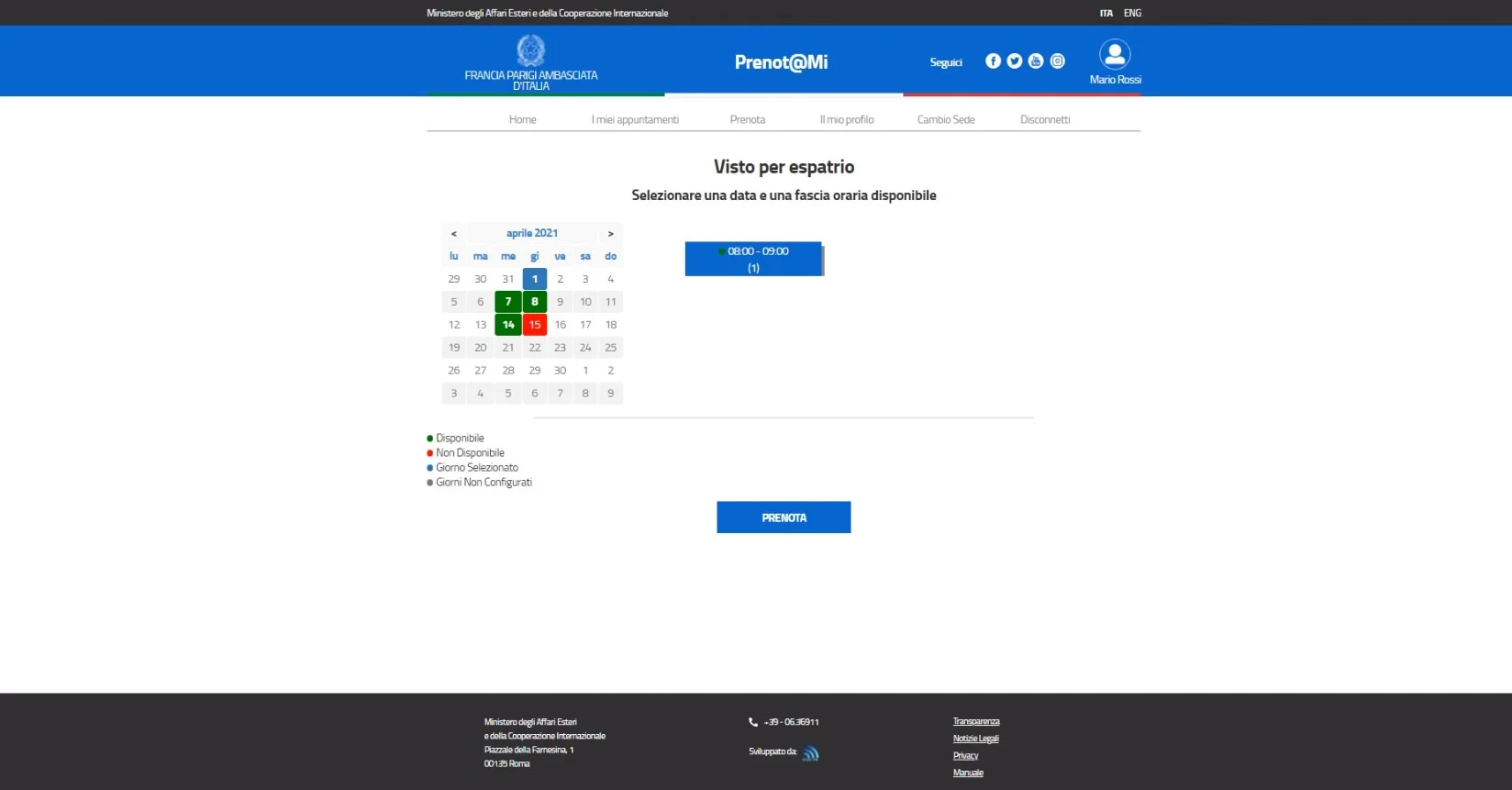Open the Facebook social icon
Viewport: 1512px width, 790px height.
click(993, 61)
